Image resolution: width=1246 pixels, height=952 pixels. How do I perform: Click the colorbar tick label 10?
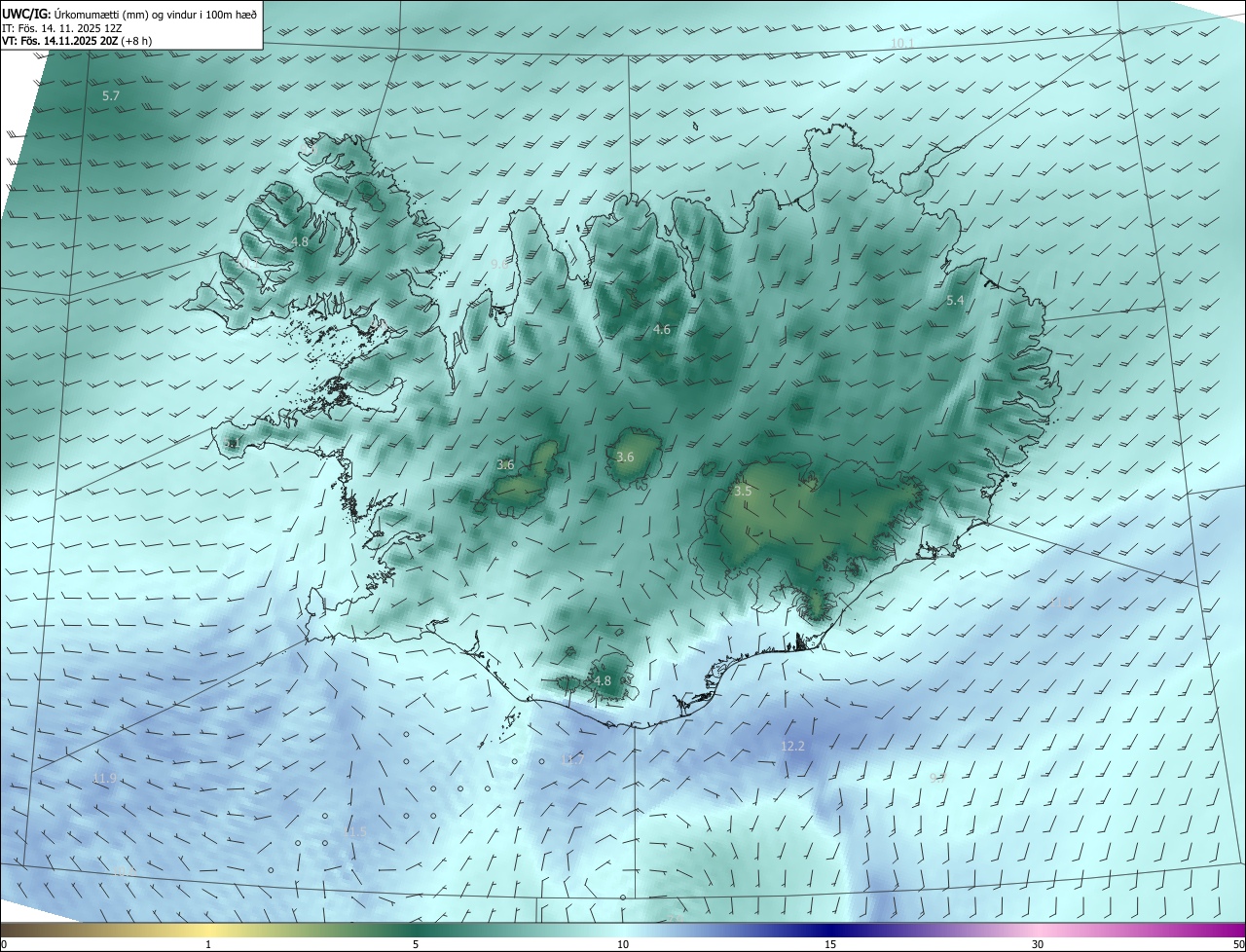623,945
